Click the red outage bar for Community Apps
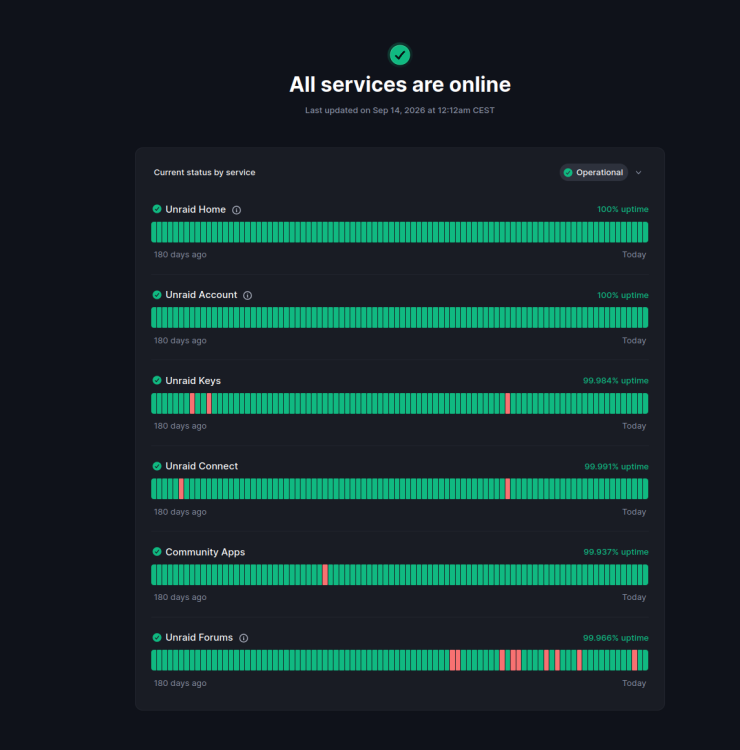Image resolution: width=740 pixels, height=750 pixels. click(x=325, y=575)
